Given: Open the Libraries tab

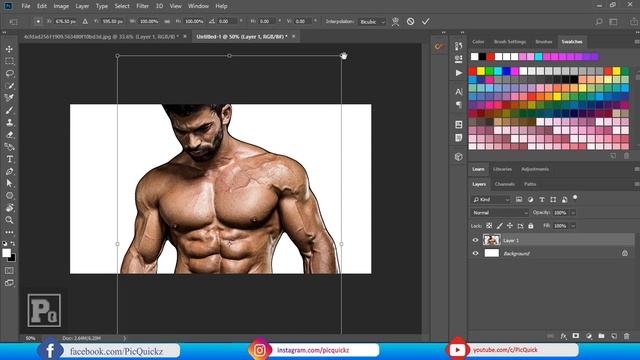Looking at the screenshot, I should click(502, 169).
